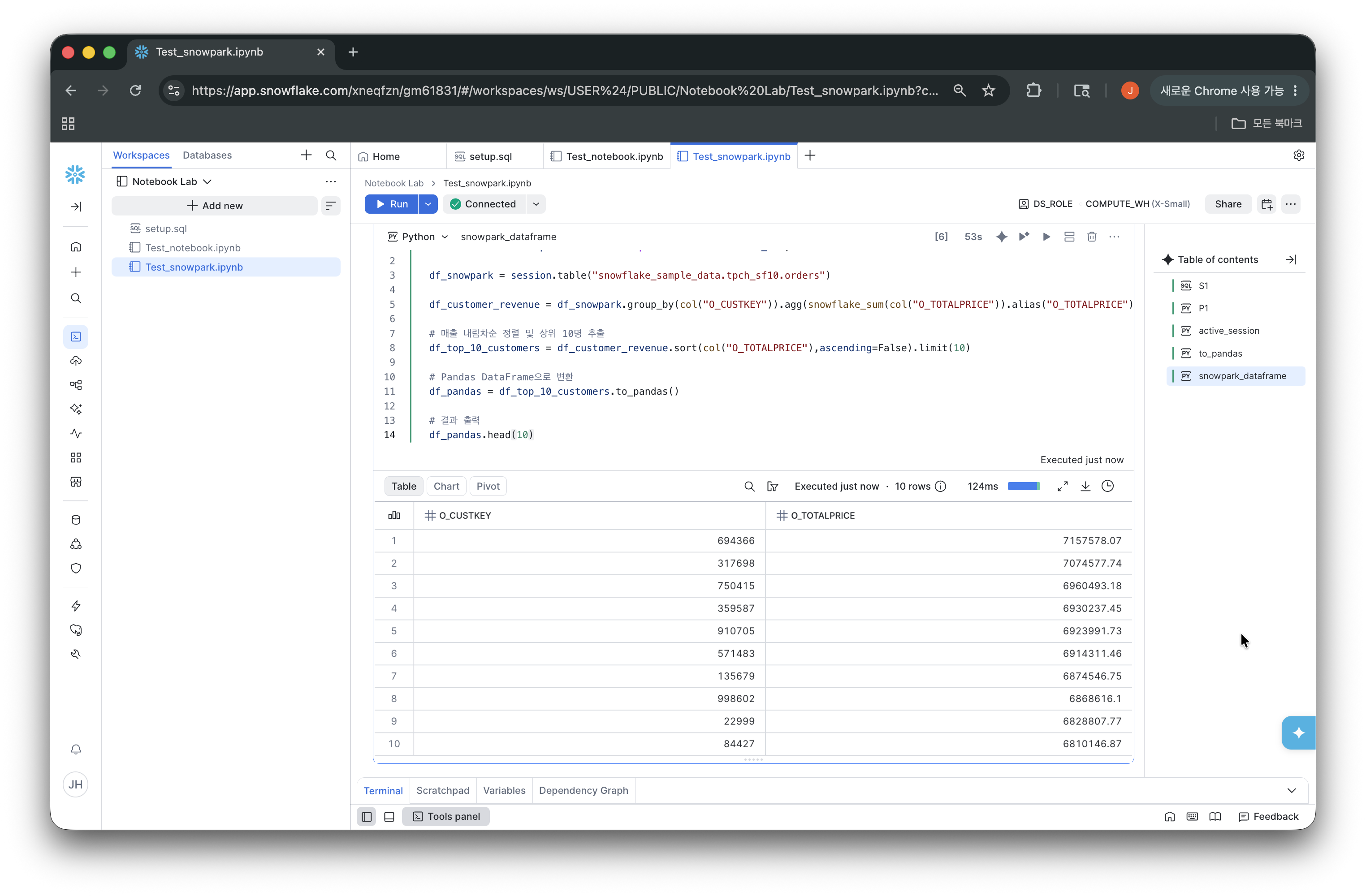
Task: Click the Create plus icon in sidebar
Action: (76, 272)
